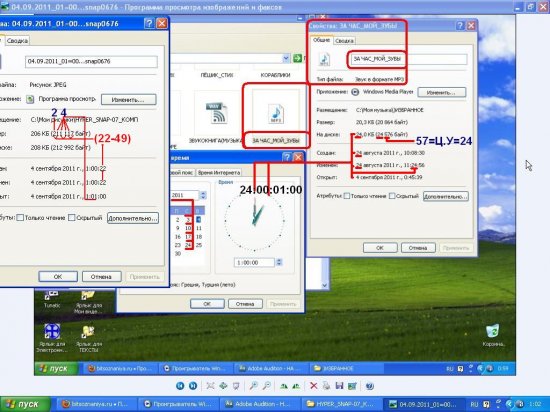
Task: Switch to Общие tab in ЗА ЧАС_МОЙ_ЗУБЫ properties
Action: click(x=321, y=40)
